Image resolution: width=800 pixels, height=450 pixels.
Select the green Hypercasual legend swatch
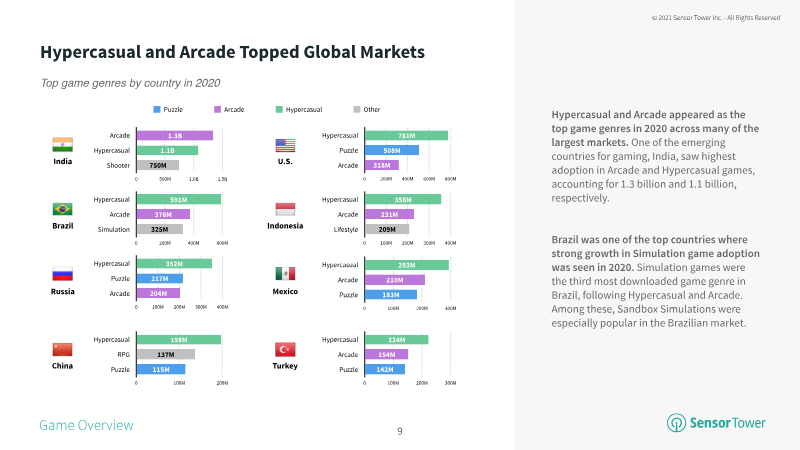(x=279, y=109)
